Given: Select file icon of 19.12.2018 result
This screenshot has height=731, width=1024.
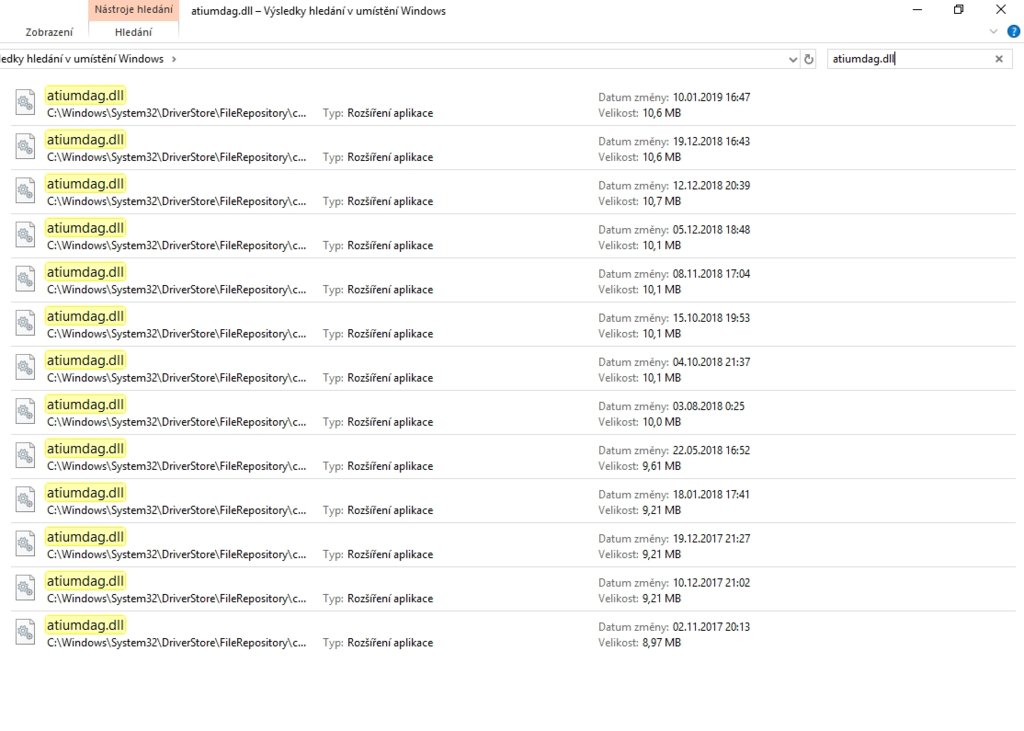Looking at the screenshot, I should pyautogui.click(x=26, y=147).
